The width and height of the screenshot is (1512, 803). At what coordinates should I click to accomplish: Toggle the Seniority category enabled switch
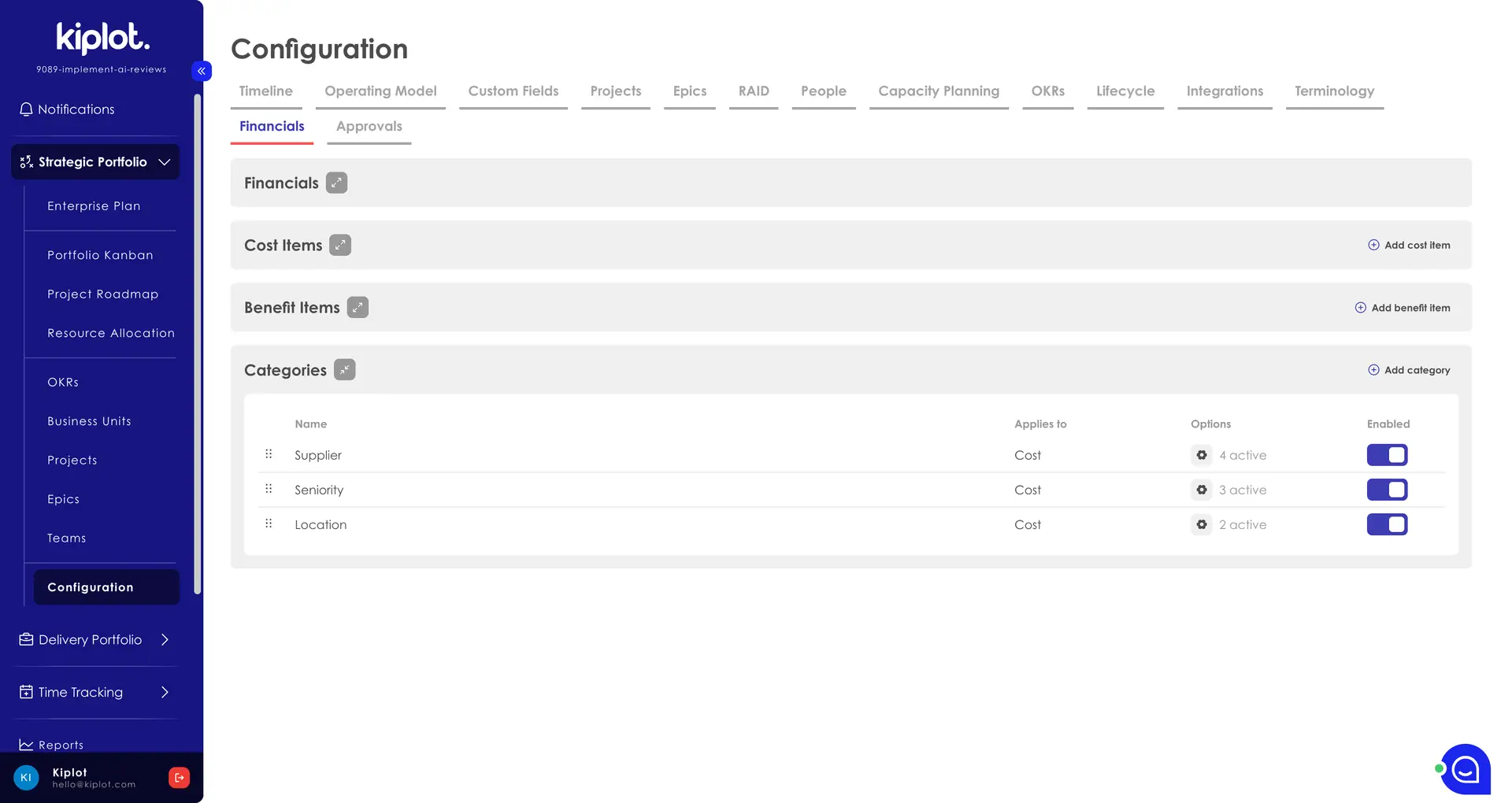coord(1387,490)
